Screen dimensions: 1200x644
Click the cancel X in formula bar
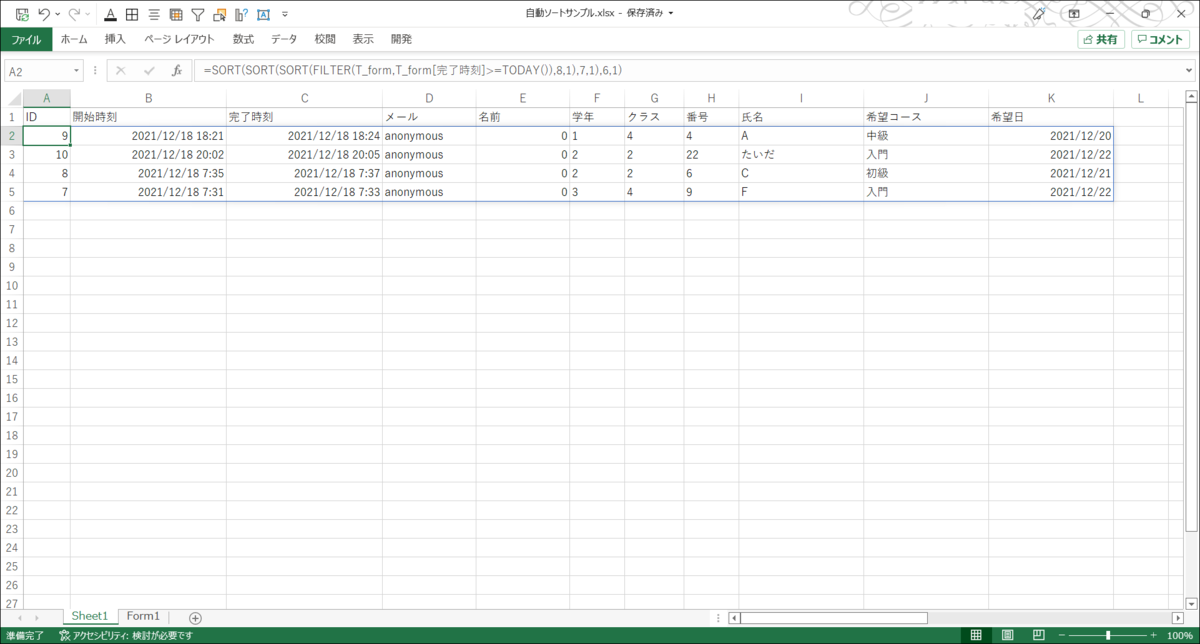tap(120, 71)
